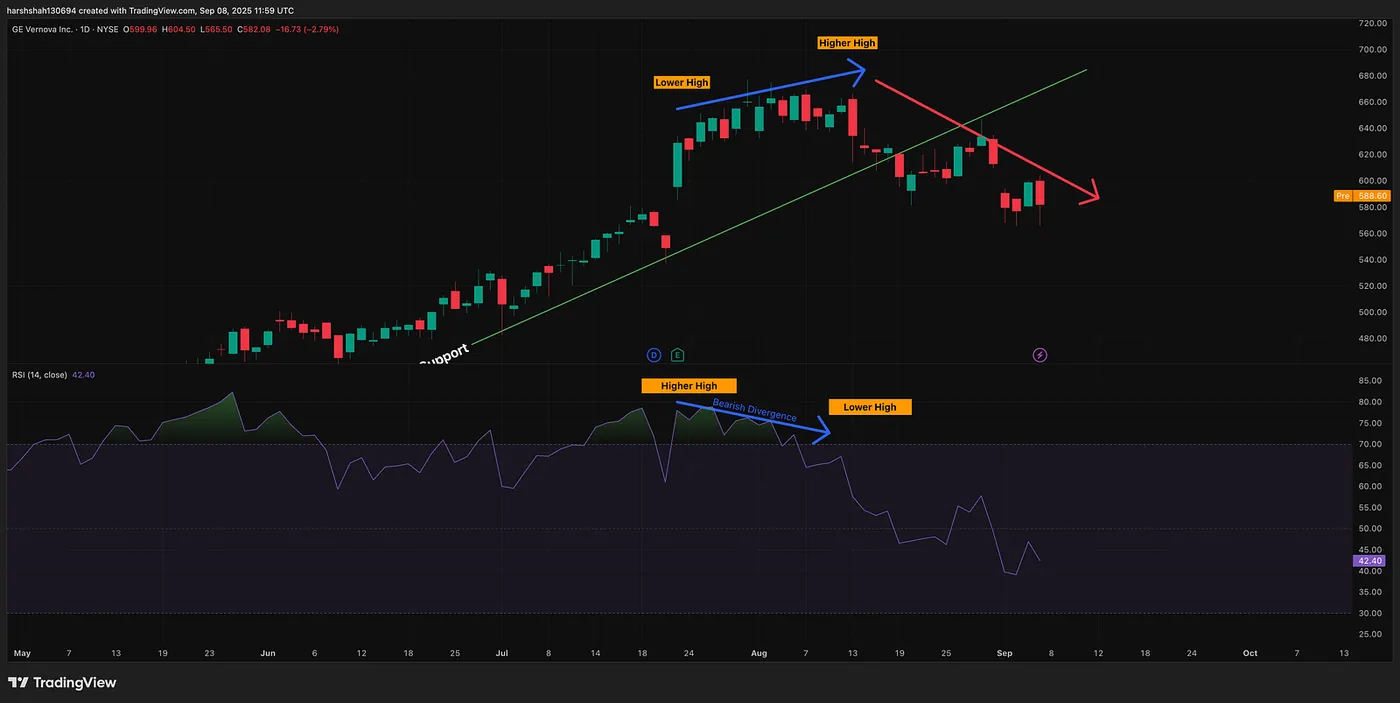This screenshot has width=1400, height=703.
Task: Click the TradingView.com credit text
Action: point(165,10)
